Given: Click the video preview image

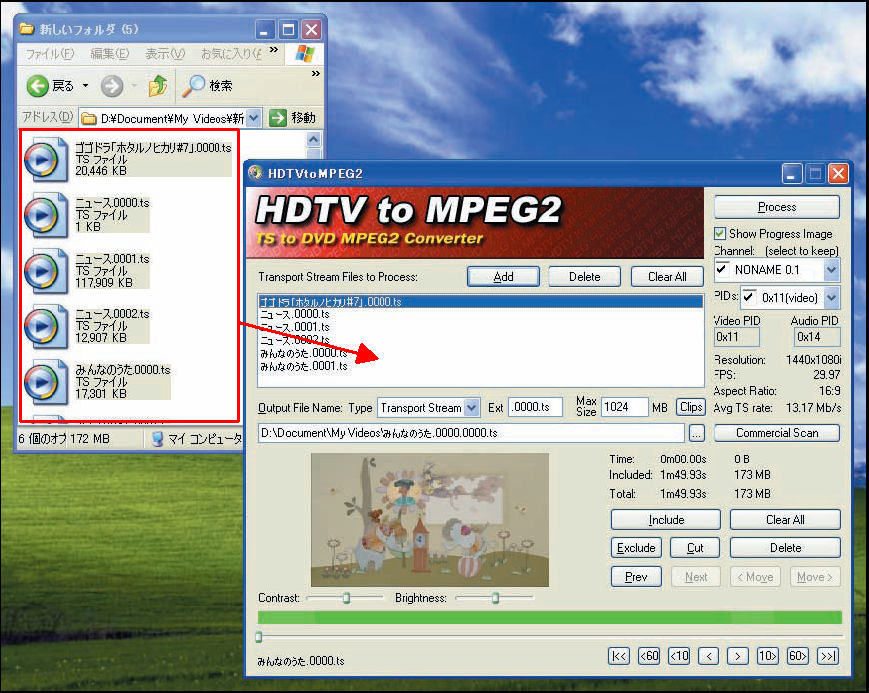Looking at the screenshot, I should tap(430, 520).
